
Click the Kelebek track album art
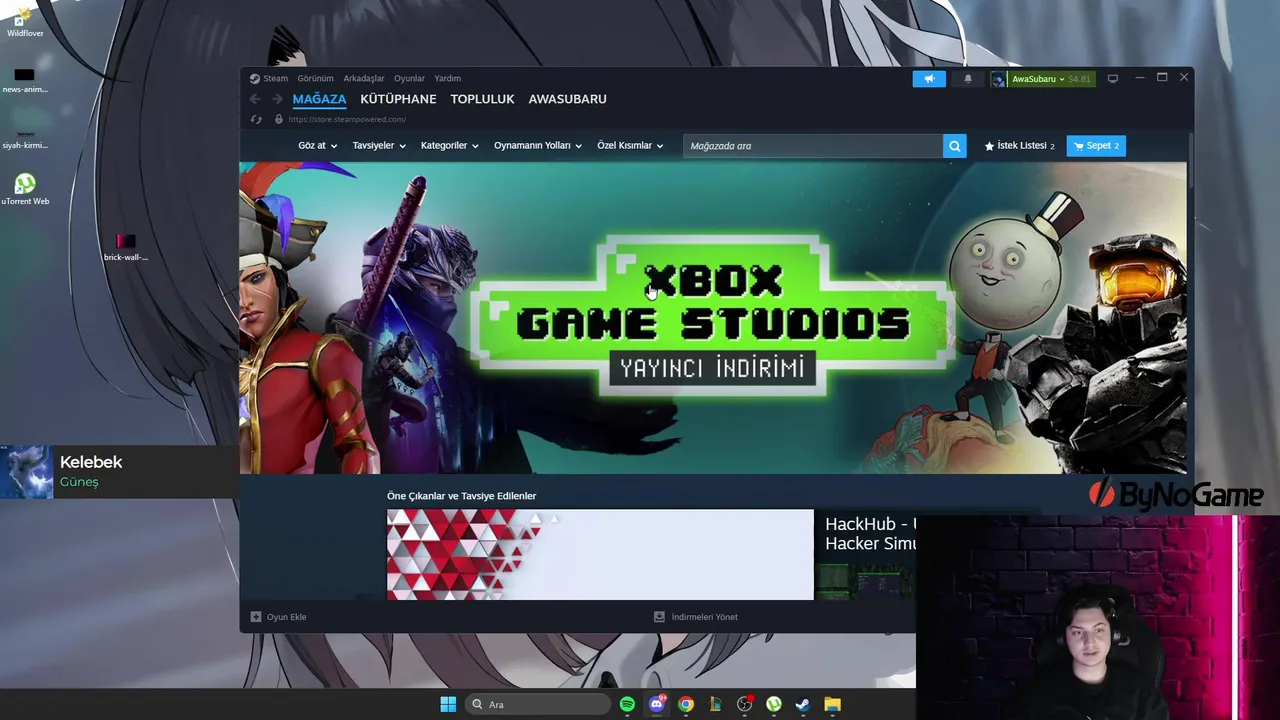[26, 472]
